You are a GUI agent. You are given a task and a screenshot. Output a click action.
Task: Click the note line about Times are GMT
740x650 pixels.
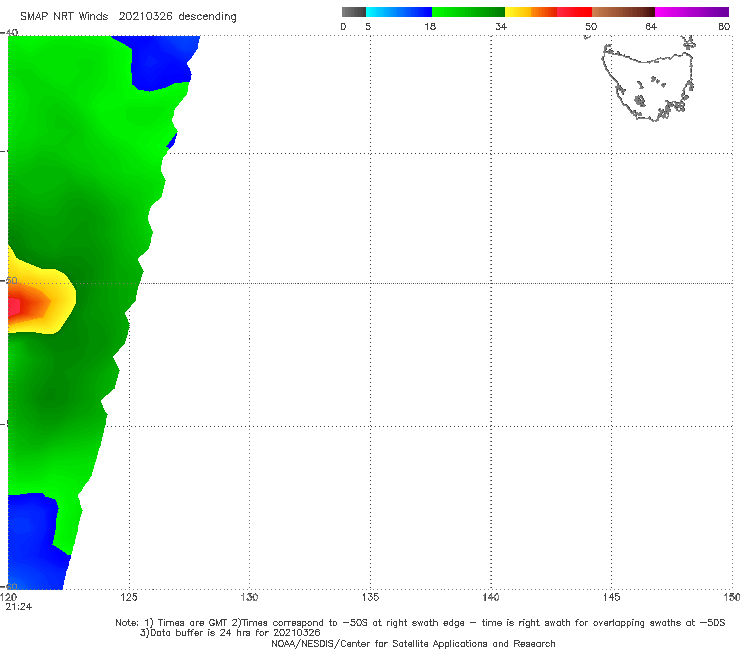pos(420,623)
